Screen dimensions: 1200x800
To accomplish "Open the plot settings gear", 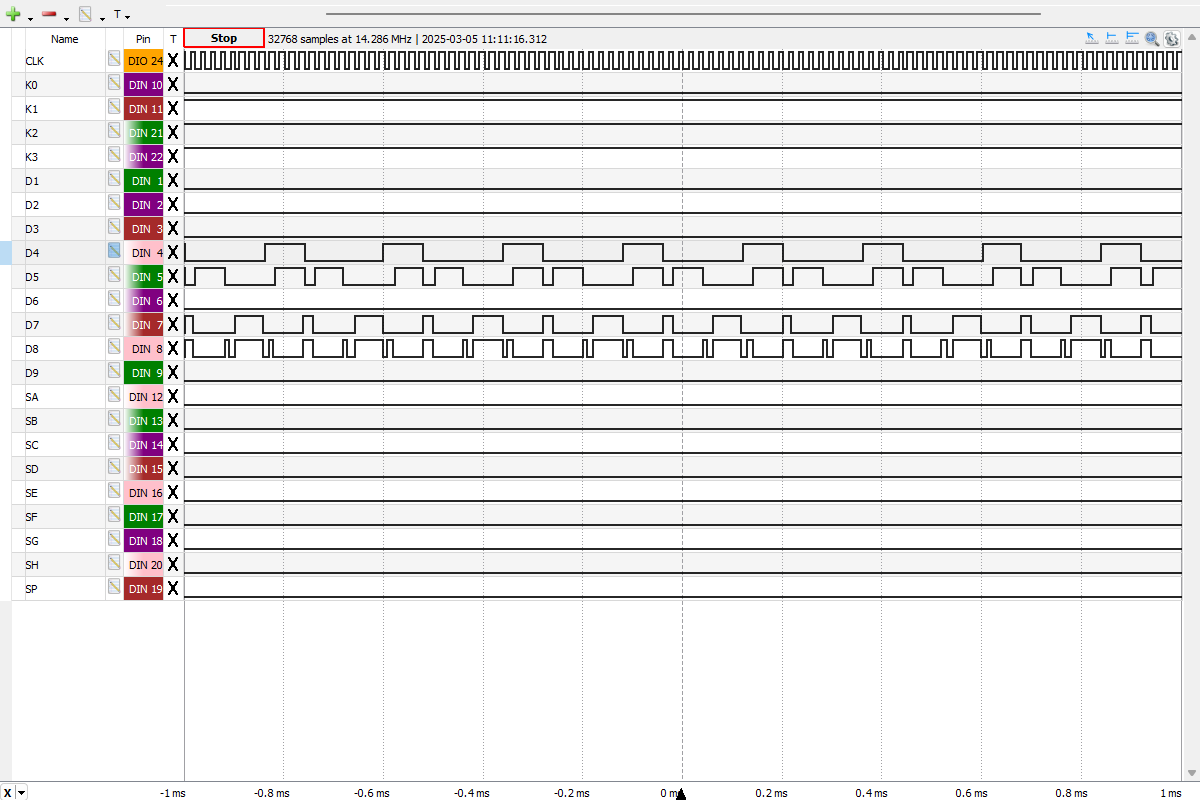I will tap(1171, 38).
